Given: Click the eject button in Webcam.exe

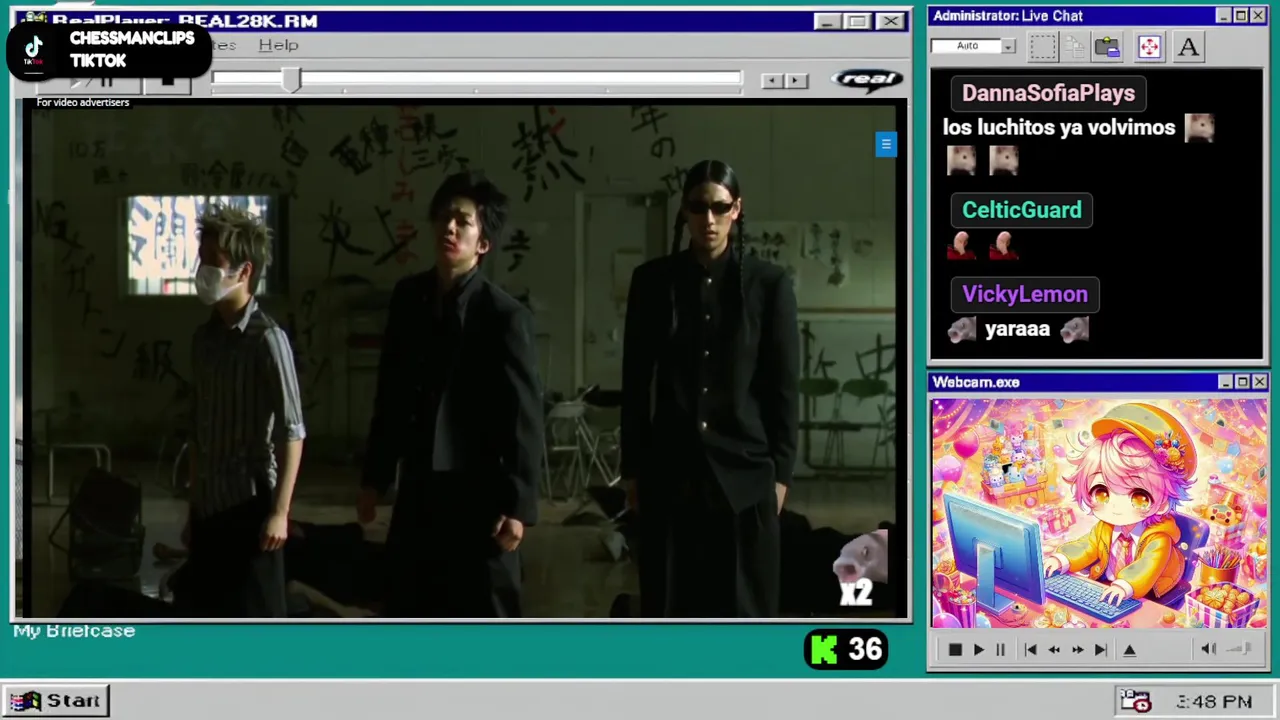Looking at the screenshot, I should [1130, 650].
